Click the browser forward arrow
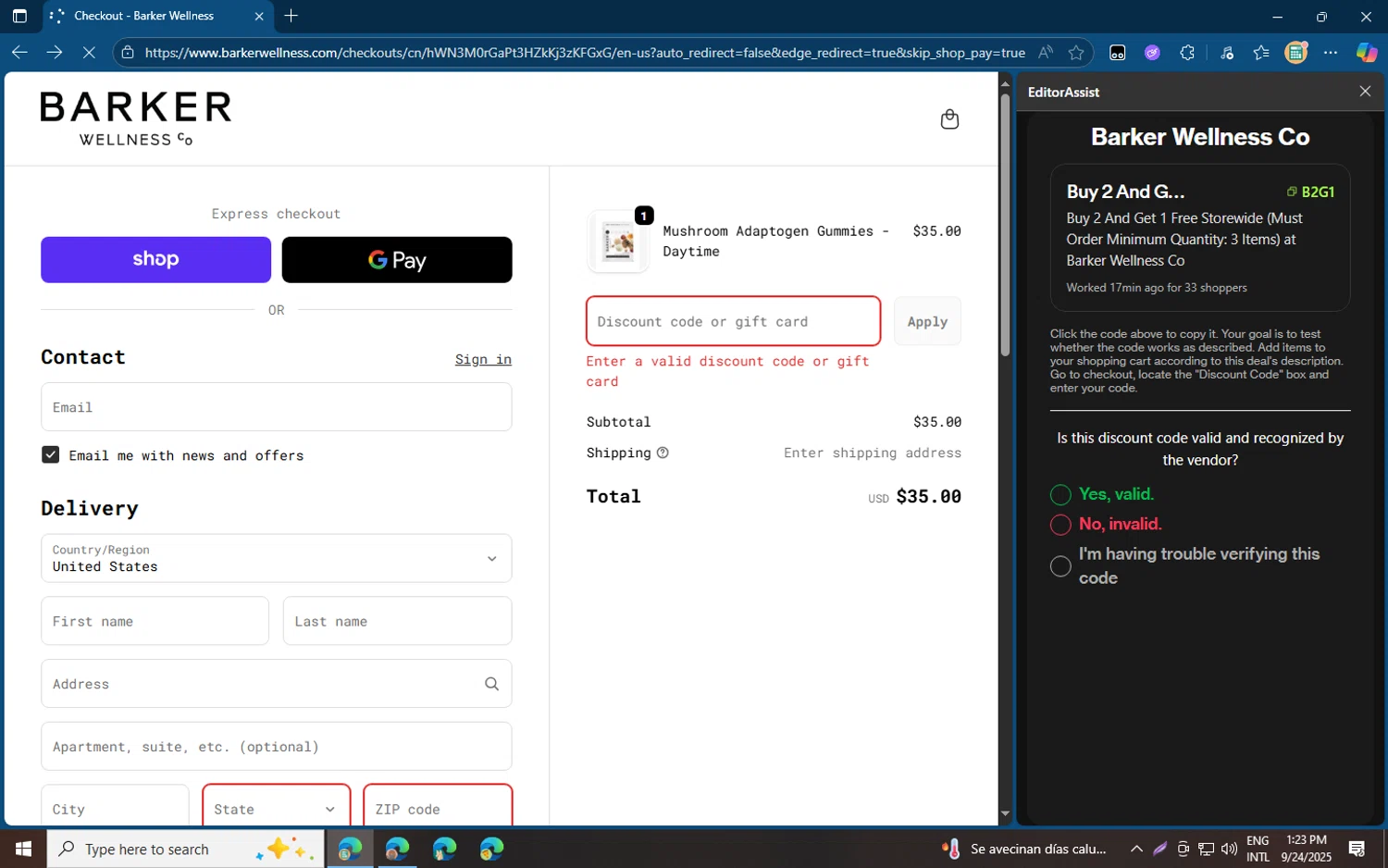The width and height of the screenshot is (1388, 868). [55, 53]
